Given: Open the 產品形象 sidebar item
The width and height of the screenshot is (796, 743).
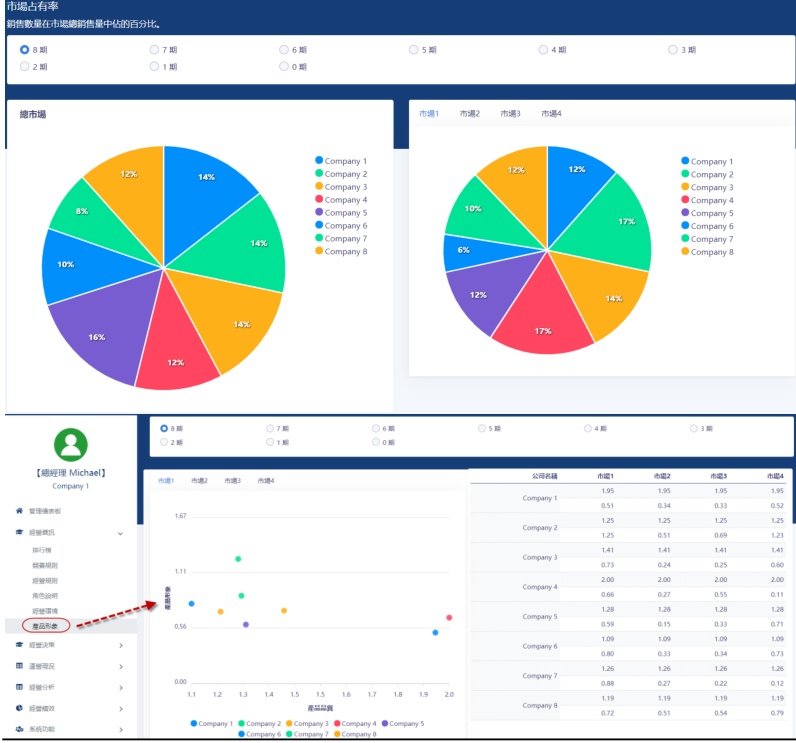Looking at the screenshot, I should (46, 625).
